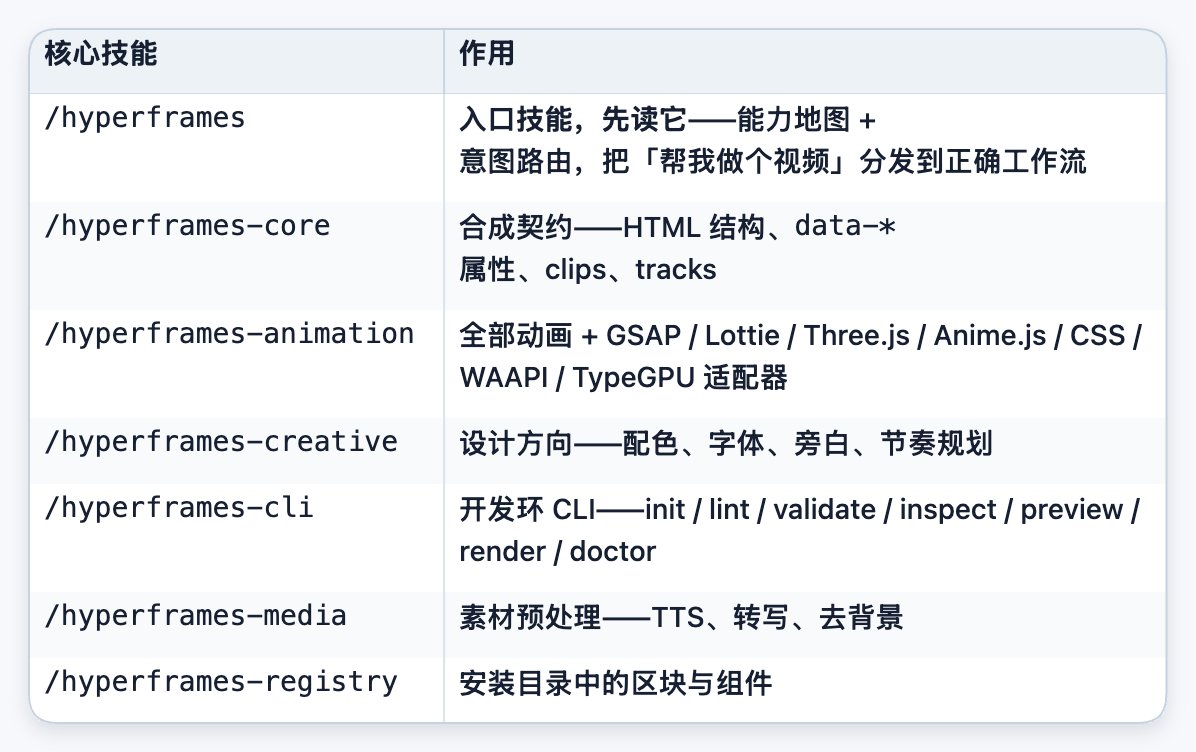Click the data-* code snippet
The image size is (1196, 752).
(x=845, y=226)
